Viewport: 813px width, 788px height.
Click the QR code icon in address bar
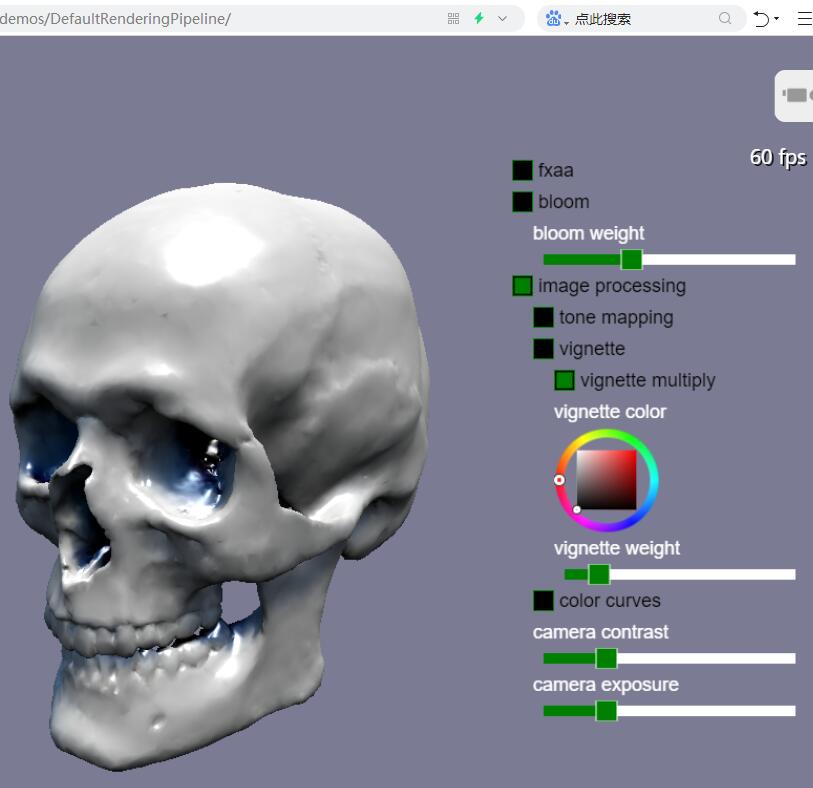(x=453, y=18)
